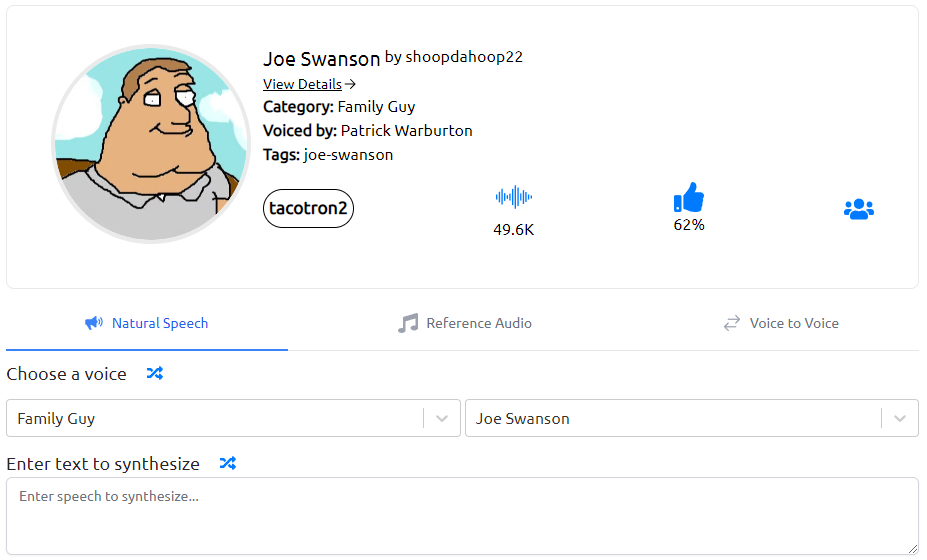Open the Family Guy category combo box
927x560 pixels.
(215, 419)
